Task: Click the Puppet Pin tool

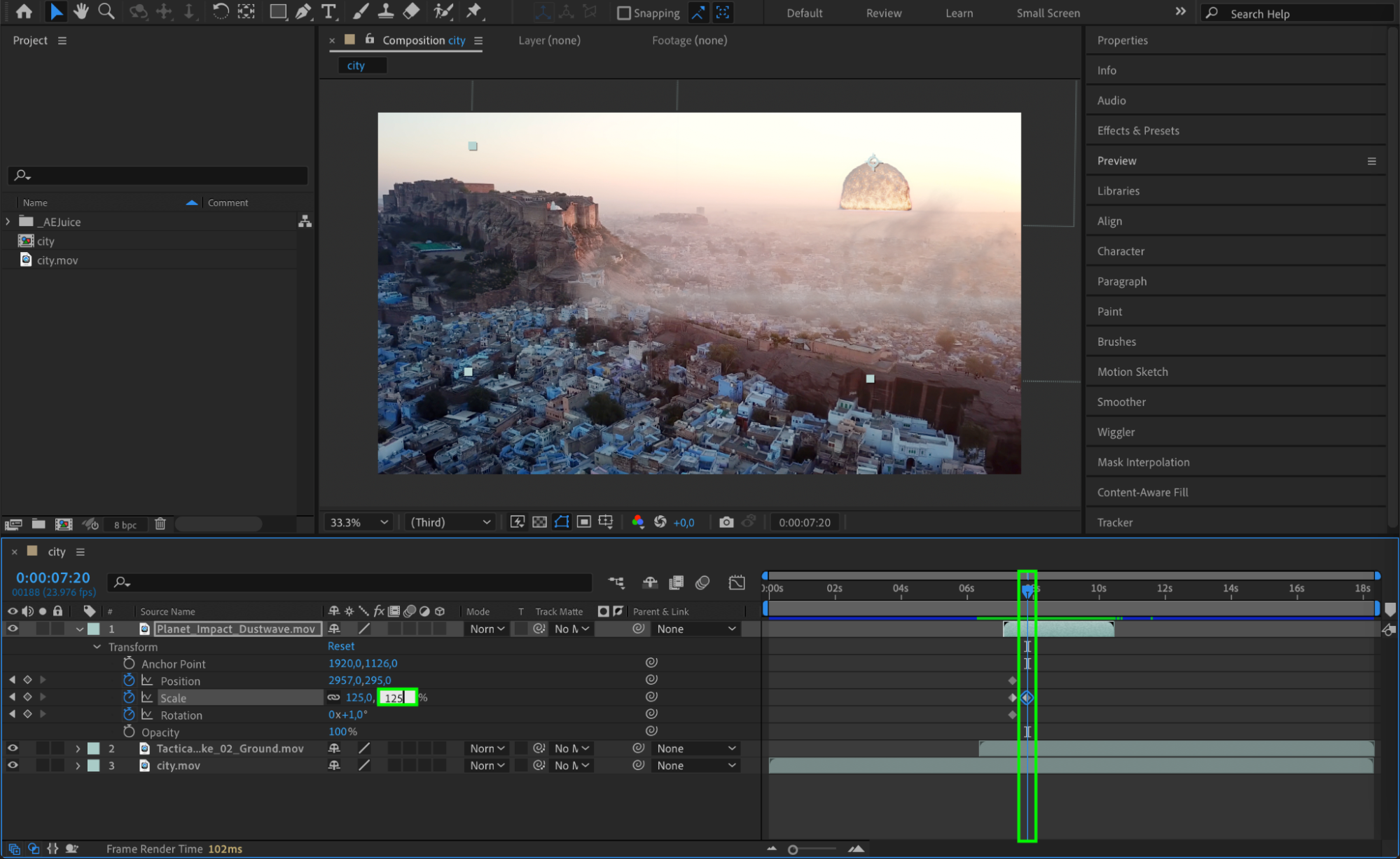Action: (473, 11)
